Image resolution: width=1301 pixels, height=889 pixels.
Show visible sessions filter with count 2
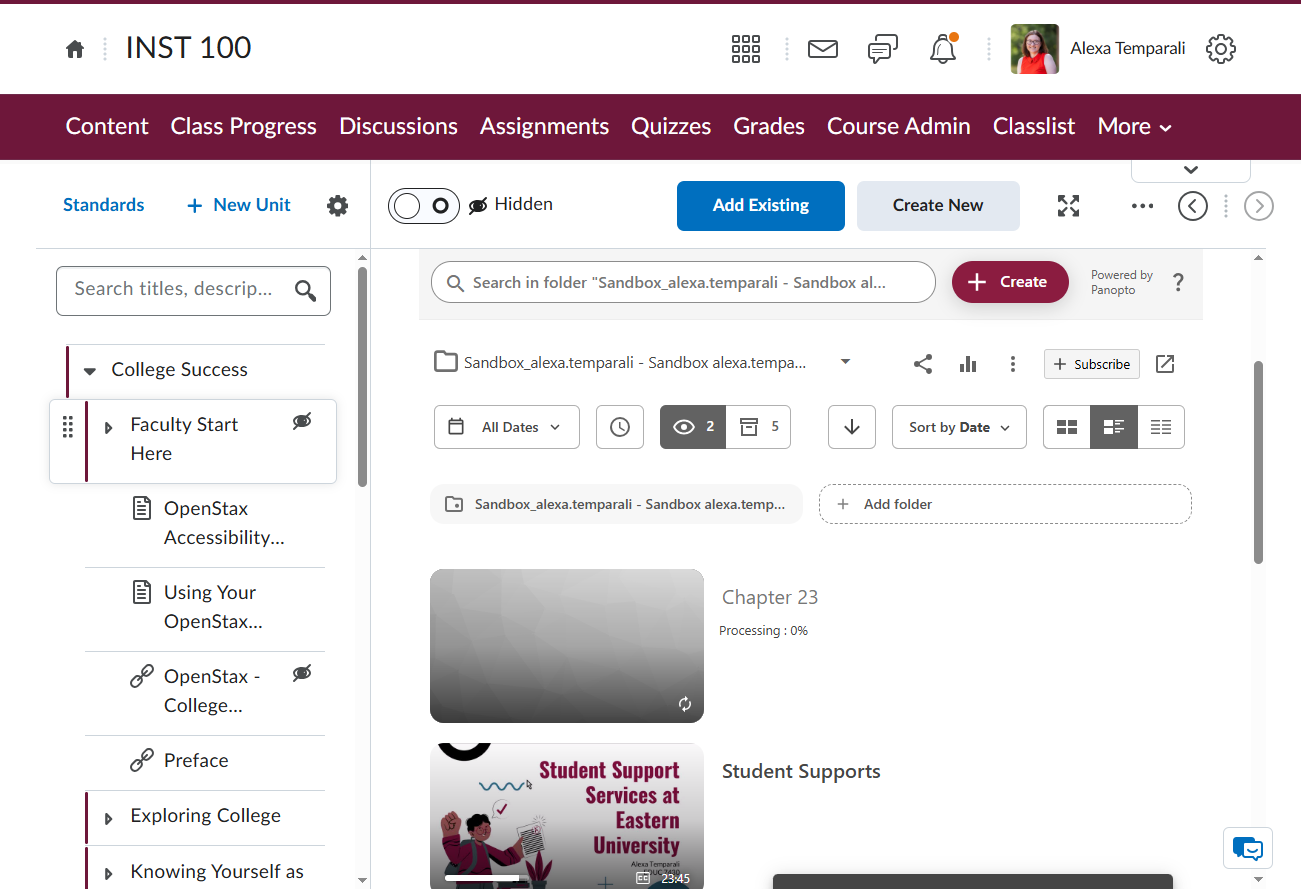693,427
